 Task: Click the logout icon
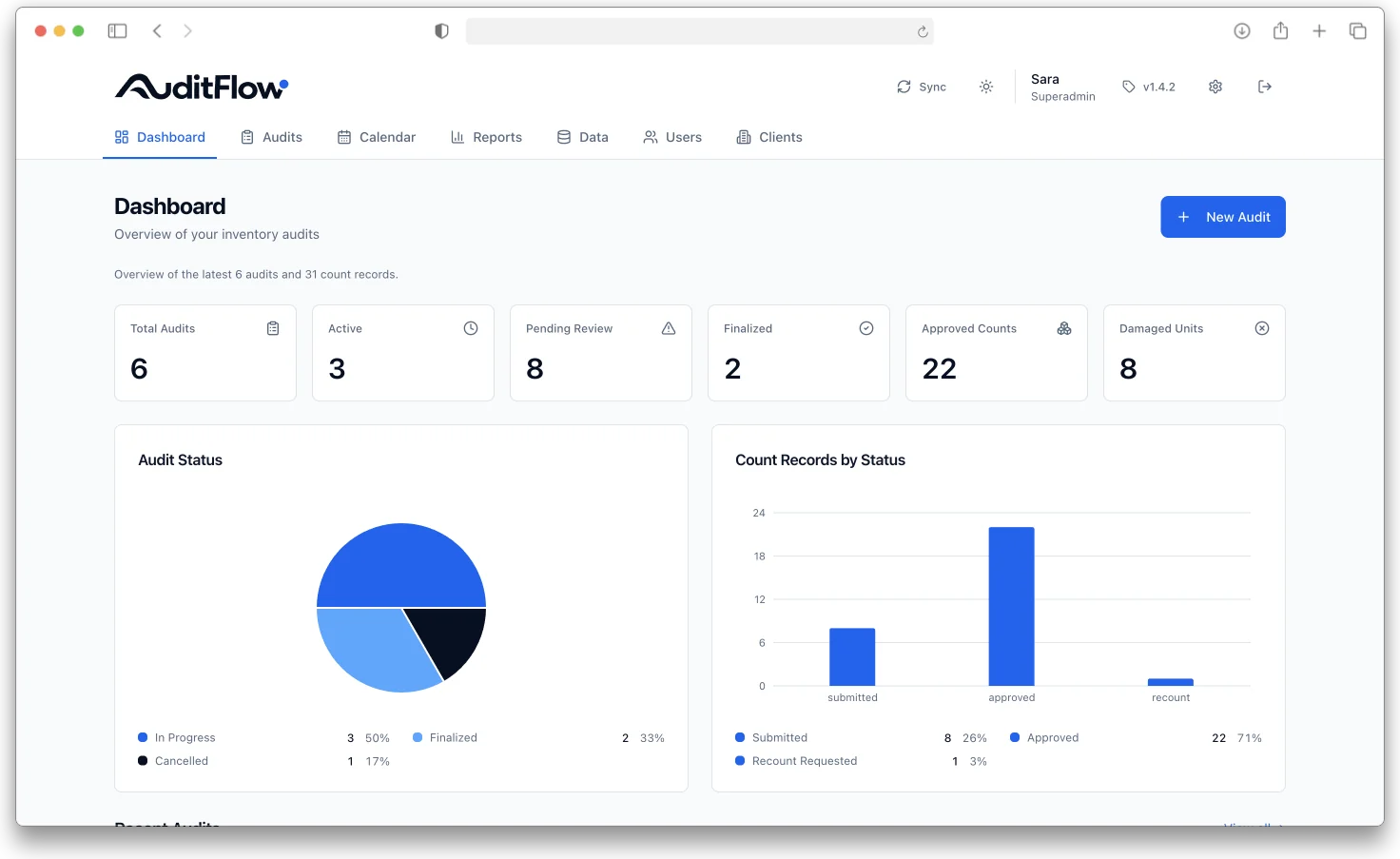click(x=1265, y=87)
